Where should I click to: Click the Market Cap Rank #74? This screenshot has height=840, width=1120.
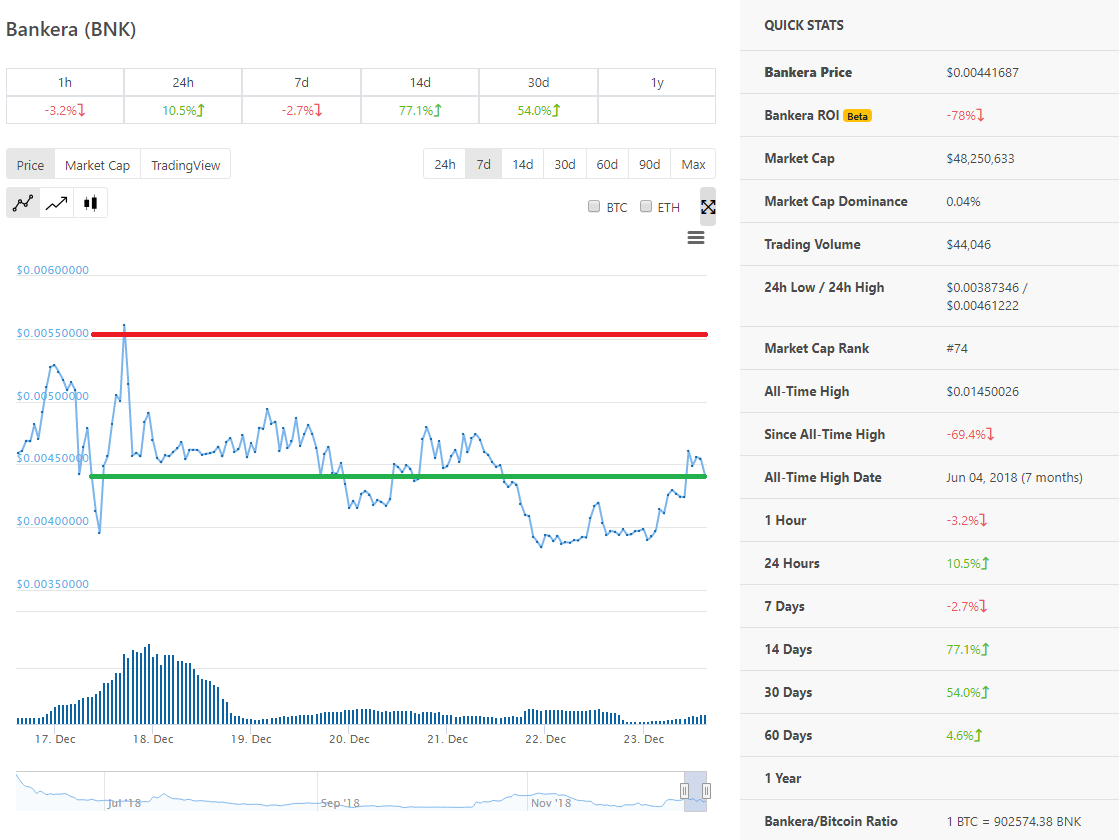coord(957,348)
